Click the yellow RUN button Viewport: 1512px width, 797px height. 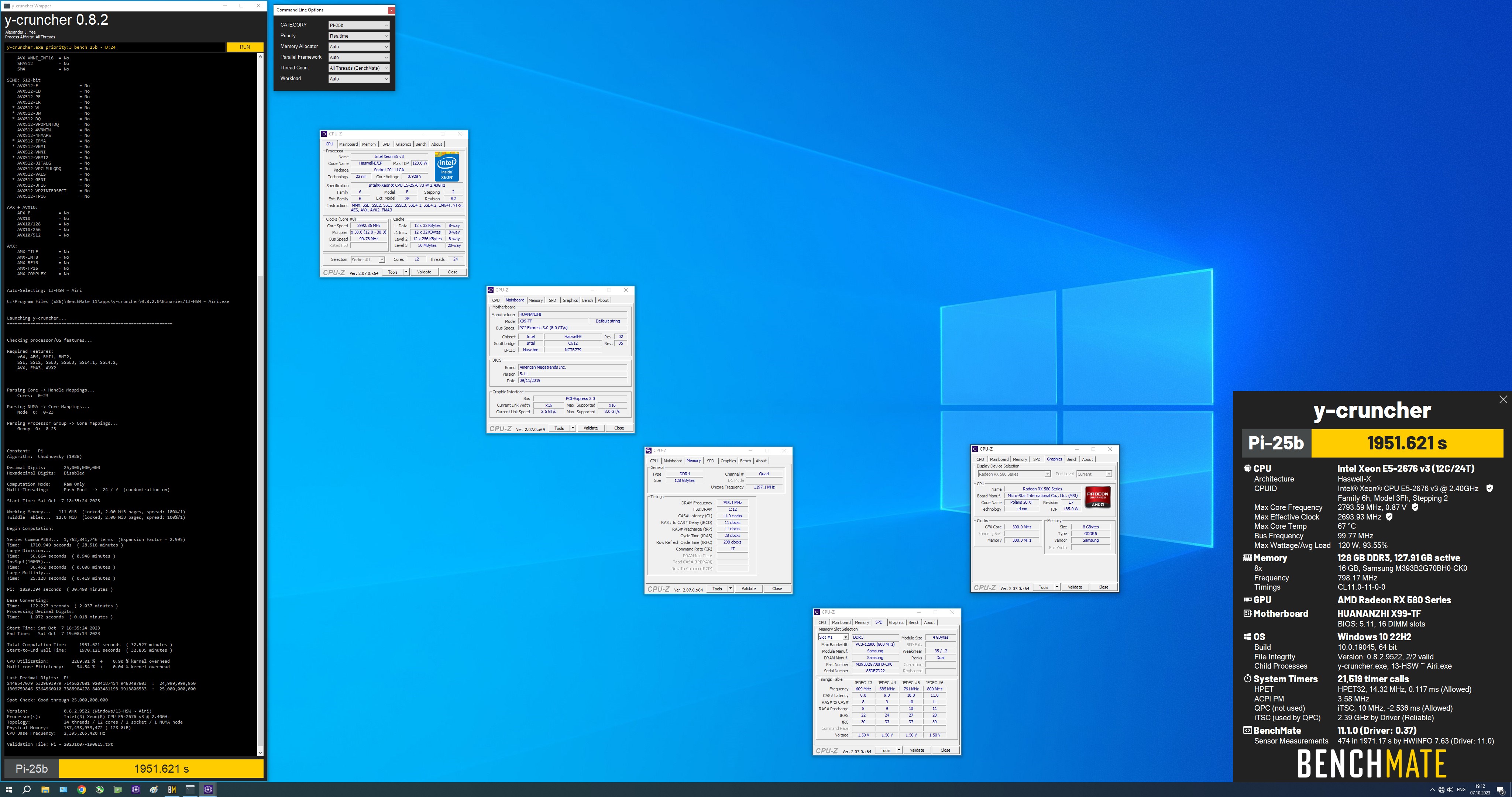[x=245, y=47]
